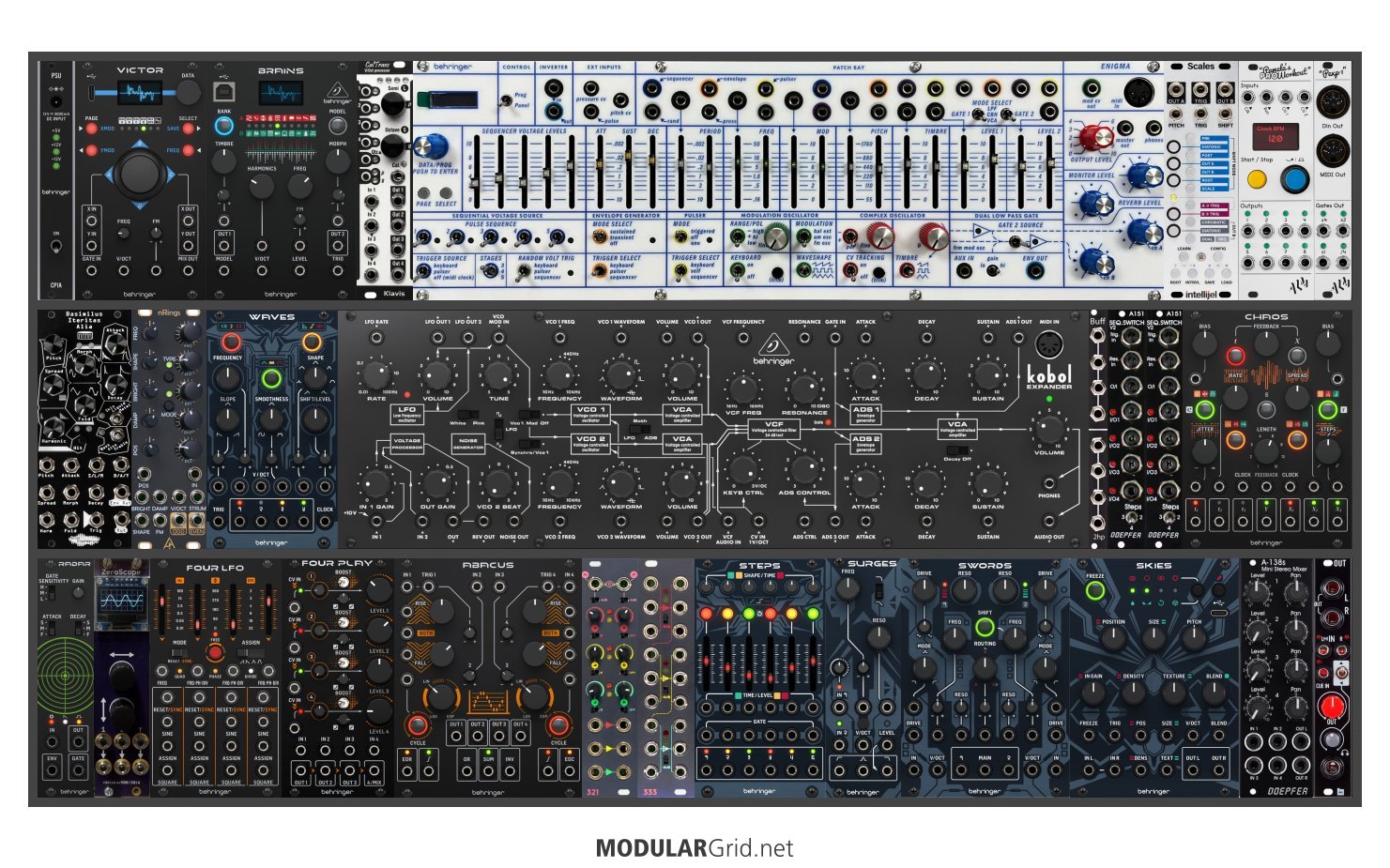The width and height of the screenshot is (1390, 868).
Task: Click the red OUTPUT LEVEL knob on Enigma
Action: [x=1097, y=139]
